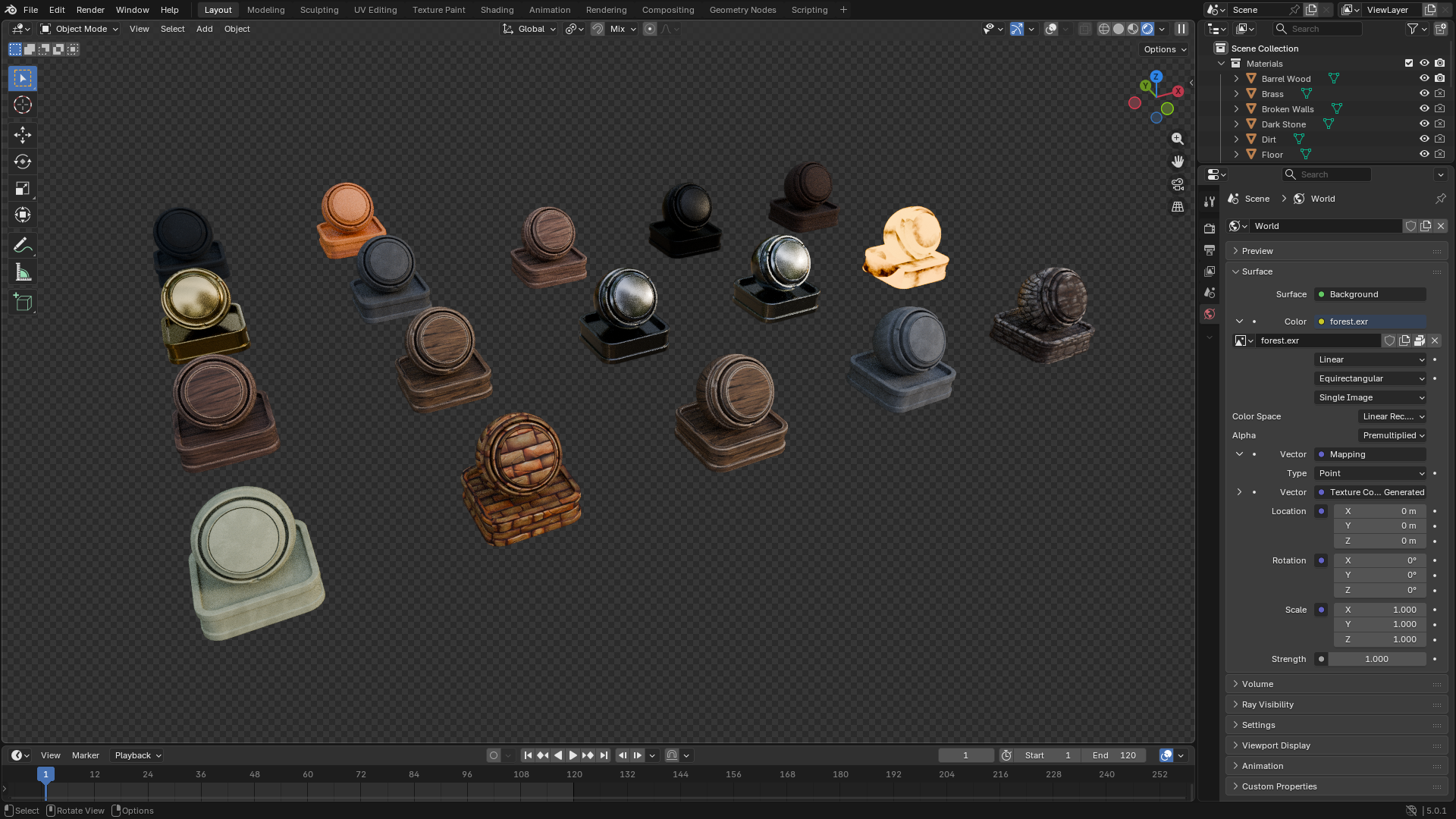Viewport: 1456px width, 819px height.
Task: Open the Add menu in viewport header
Action: (x=204, y=29)
